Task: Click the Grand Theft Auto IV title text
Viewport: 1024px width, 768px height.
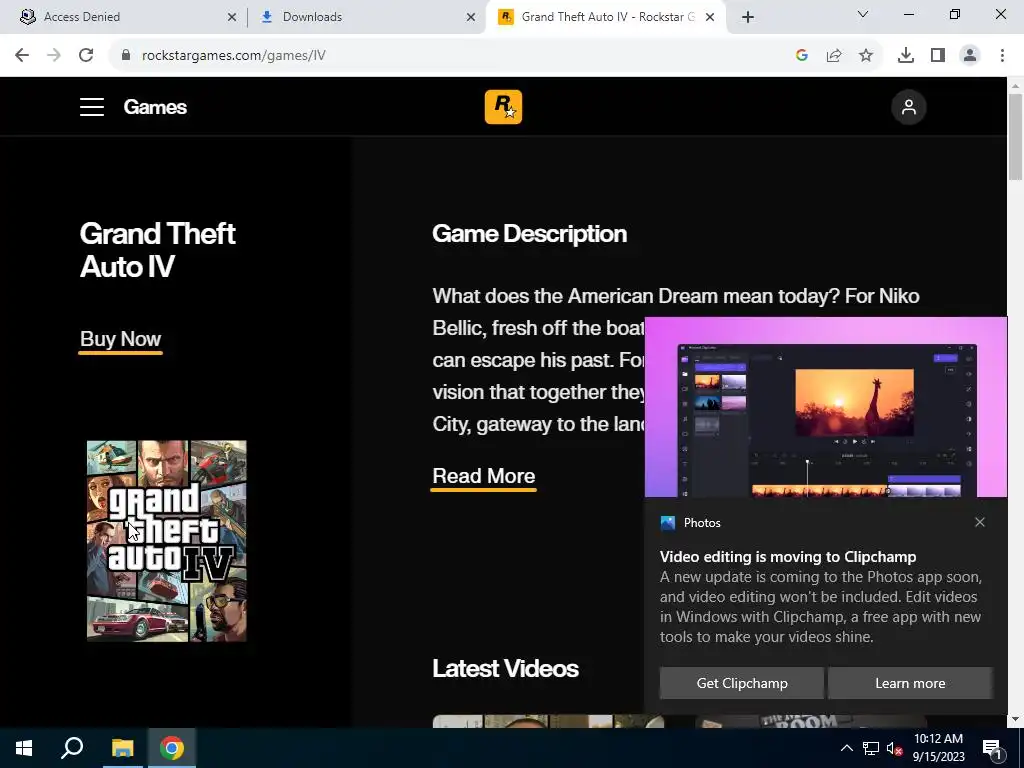Action: pyautogui.click(x=157, y=250)
